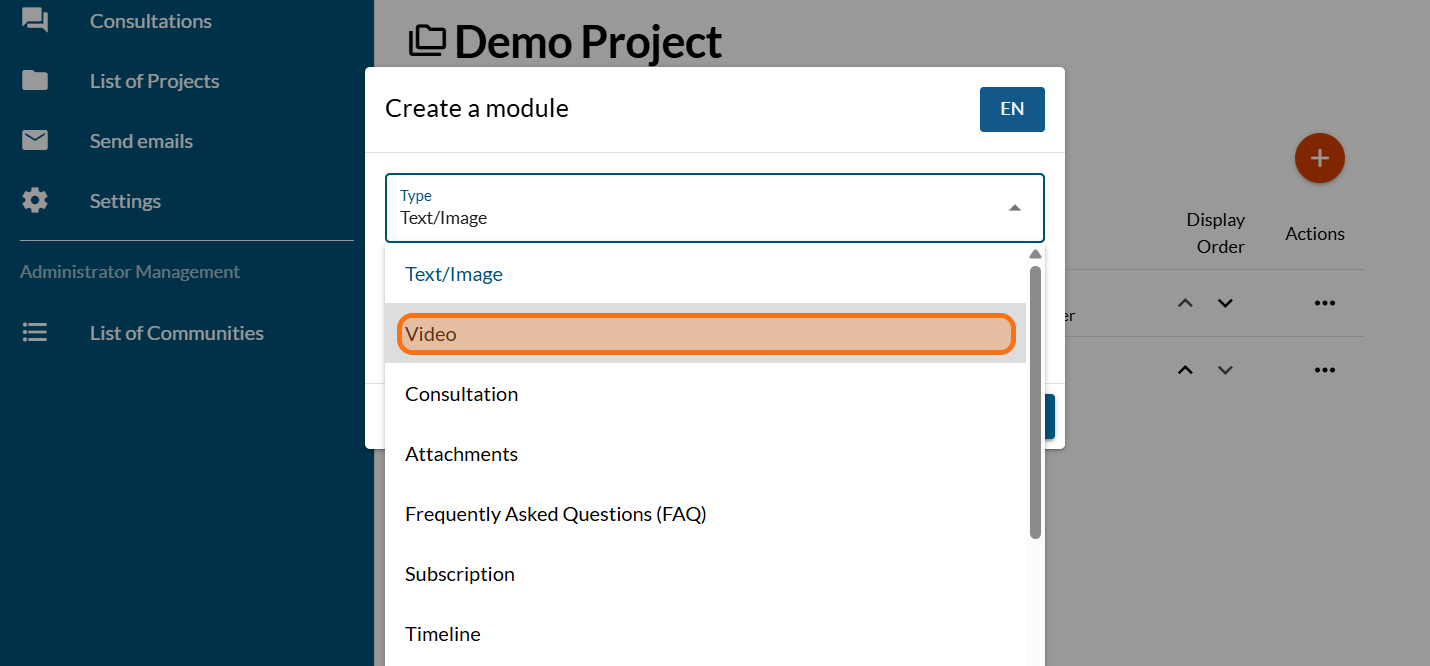Collapse the Type dropdown using its arrow
Screen dimensions: 1430x666
[x=1014, y=208]
